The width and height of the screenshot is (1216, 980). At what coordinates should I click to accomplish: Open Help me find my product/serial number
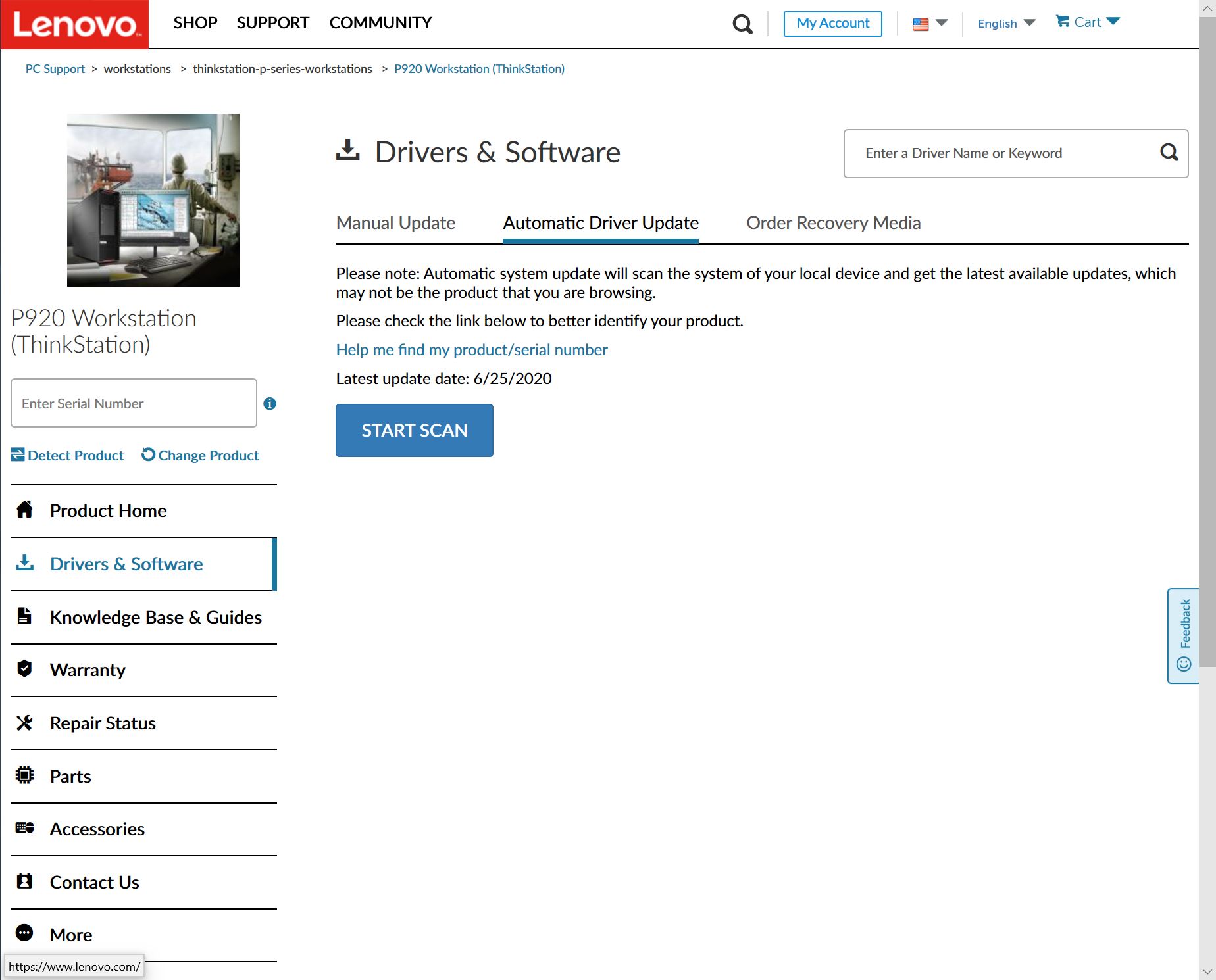pyautogui.click(x=471, y=350)
